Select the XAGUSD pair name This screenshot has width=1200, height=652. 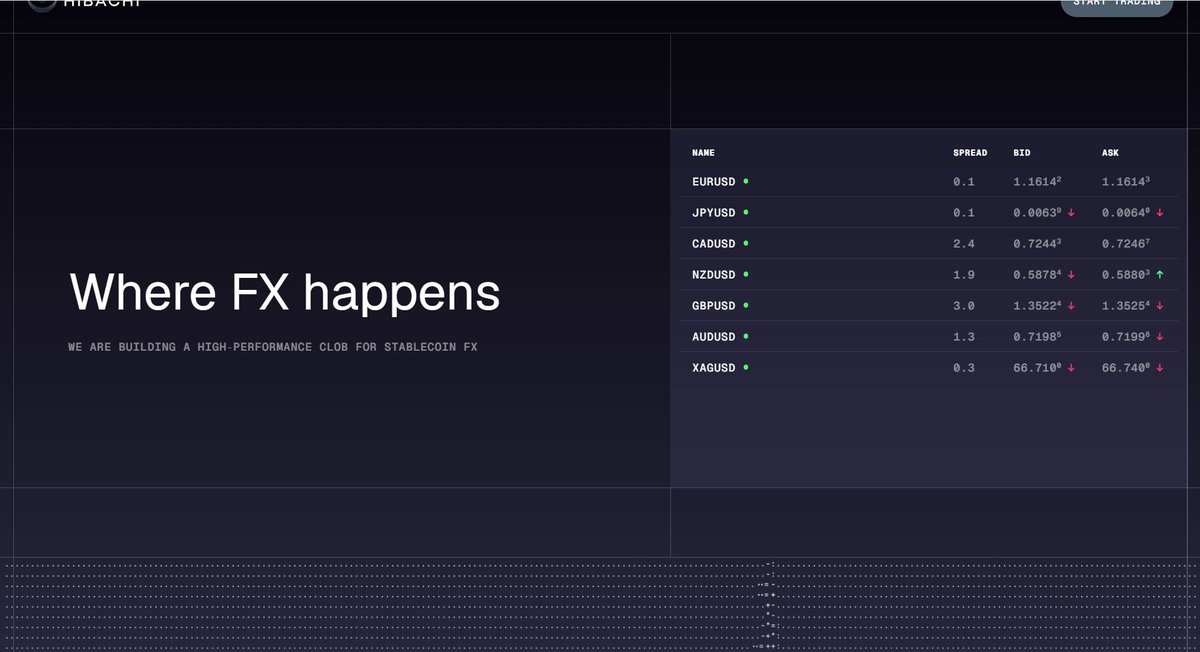pyautogui.click(x=714, y=368)
